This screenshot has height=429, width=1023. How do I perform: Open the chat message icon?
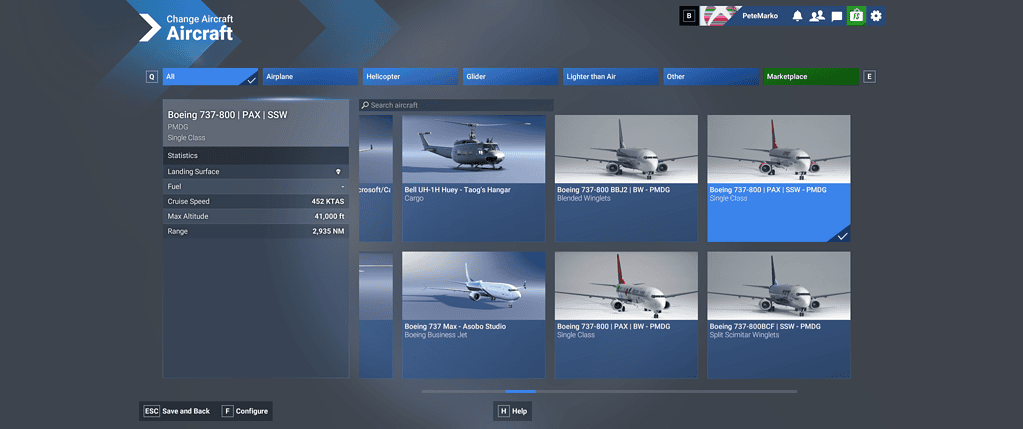coord(836,16)
